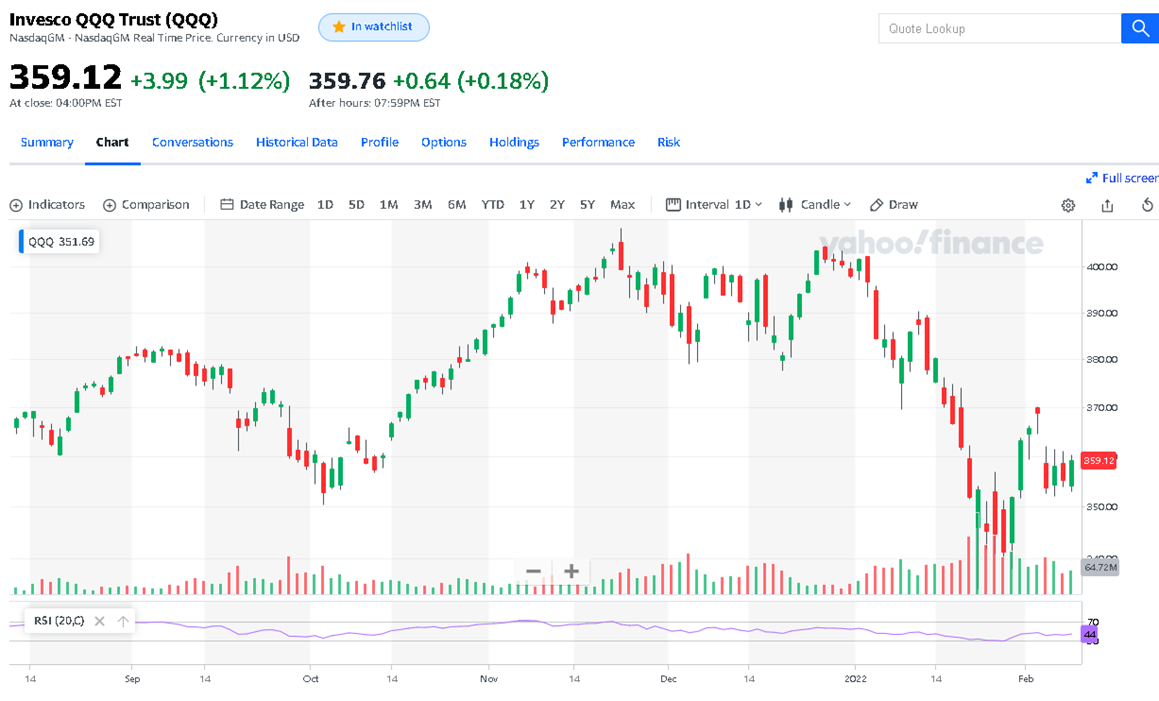
Task: Select the Chart tab
Action: point(112,142)
